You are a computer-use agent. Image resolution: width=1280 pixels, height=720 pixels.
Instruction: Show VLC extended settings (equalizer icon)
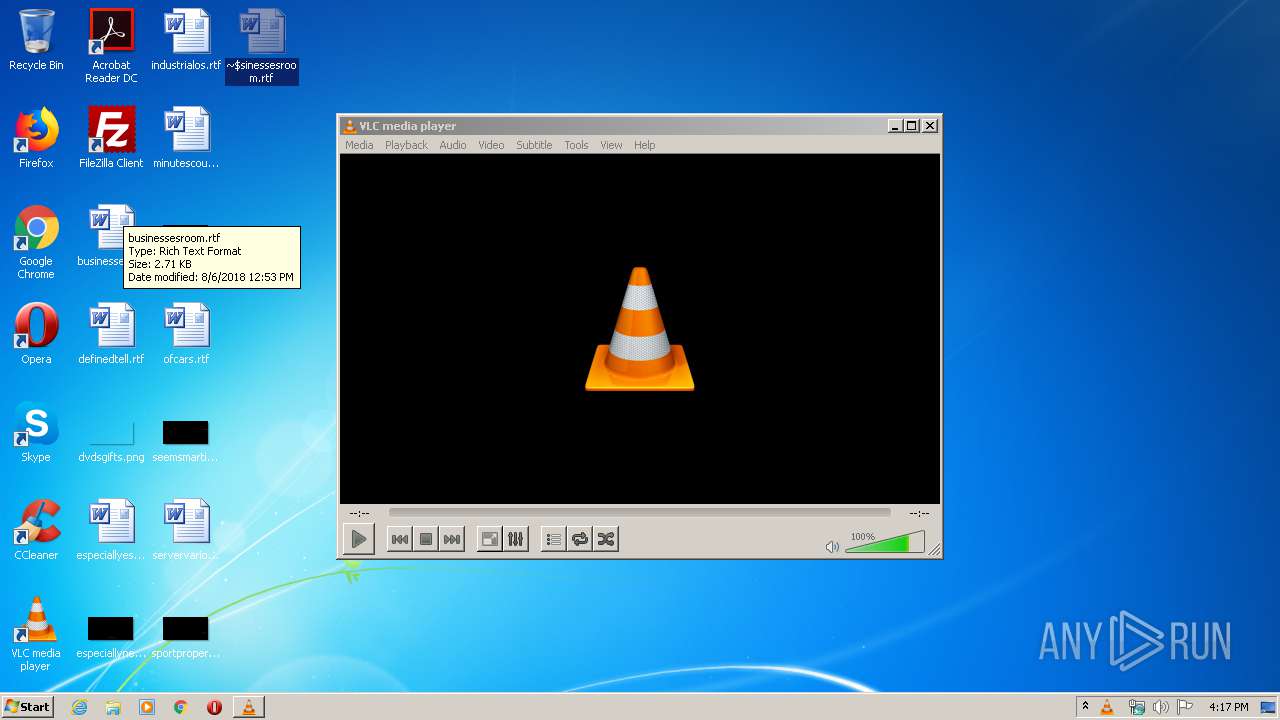pyautogui.click(x=516, y=539)
